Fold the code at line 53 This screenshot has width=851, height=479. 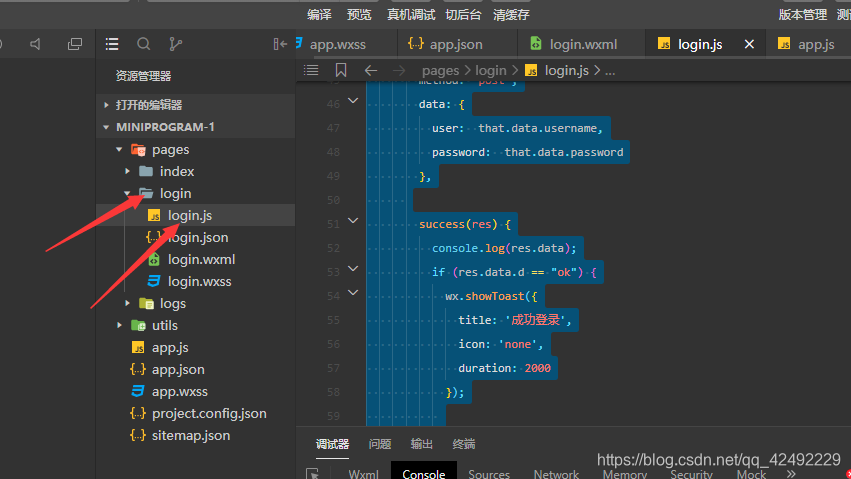click(353, 268)
